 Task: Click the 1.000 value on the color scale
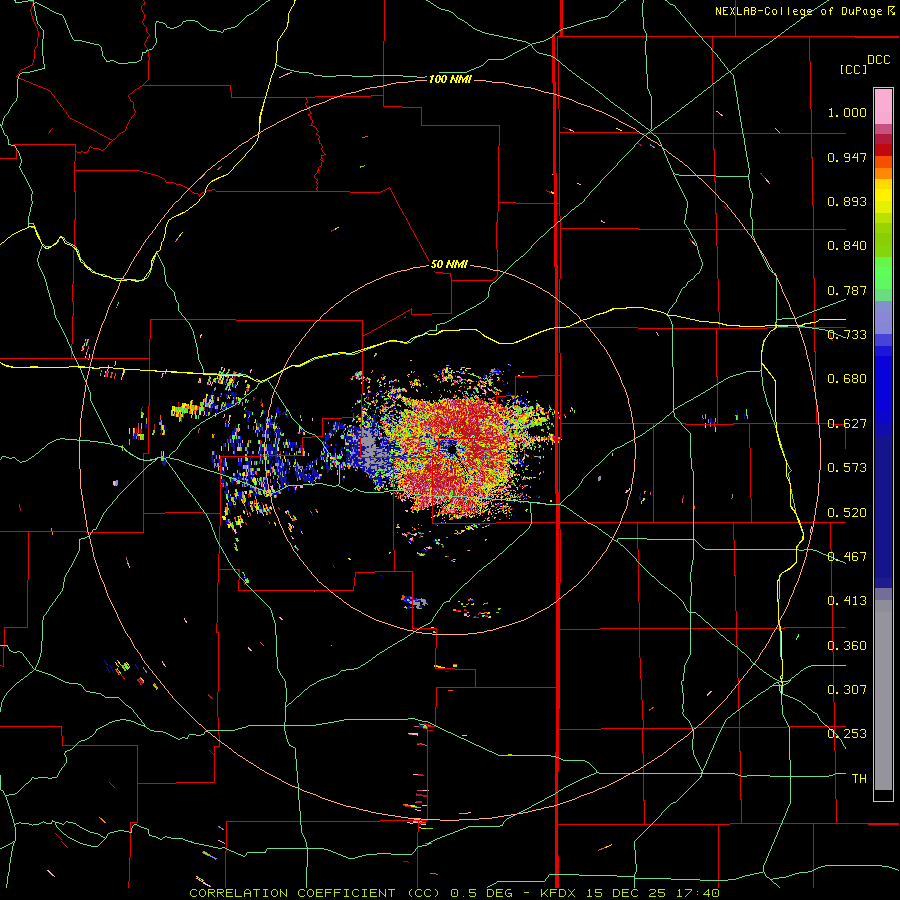(x=847, y=112)
